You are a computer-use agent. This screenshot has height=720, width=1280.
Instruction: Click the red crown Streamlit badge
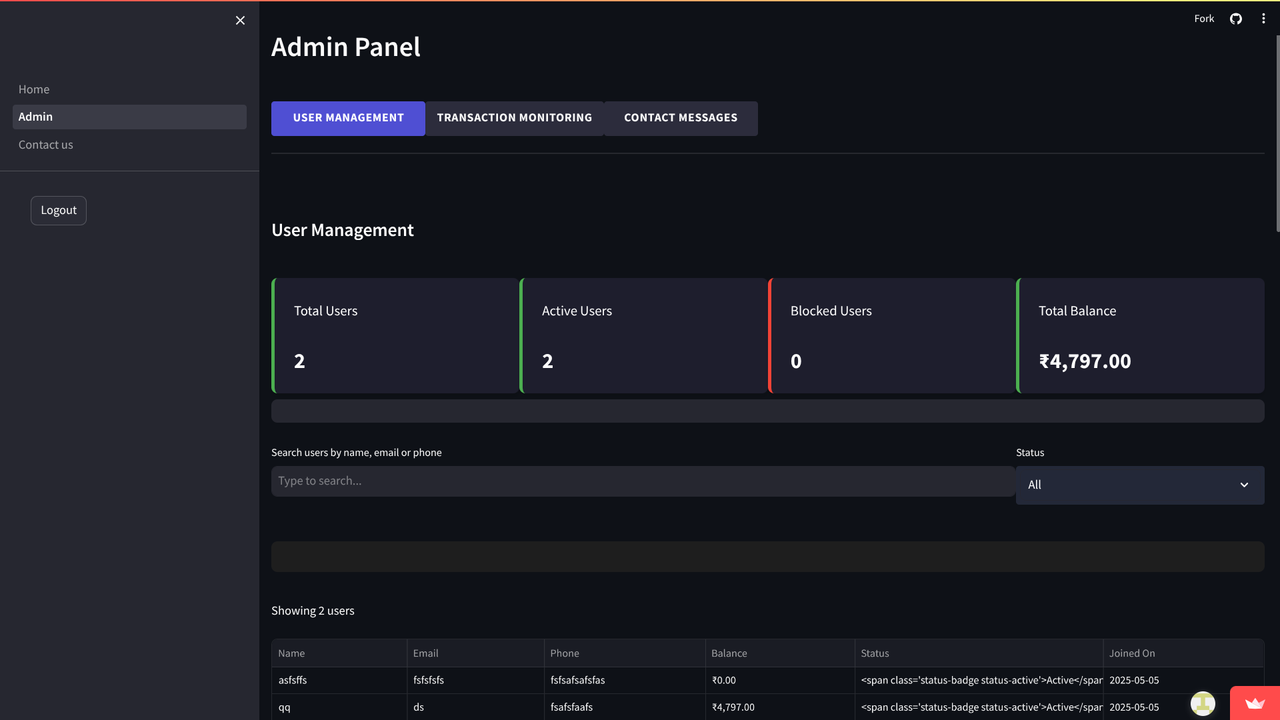pyautogui.click(x=1255, y=703)
